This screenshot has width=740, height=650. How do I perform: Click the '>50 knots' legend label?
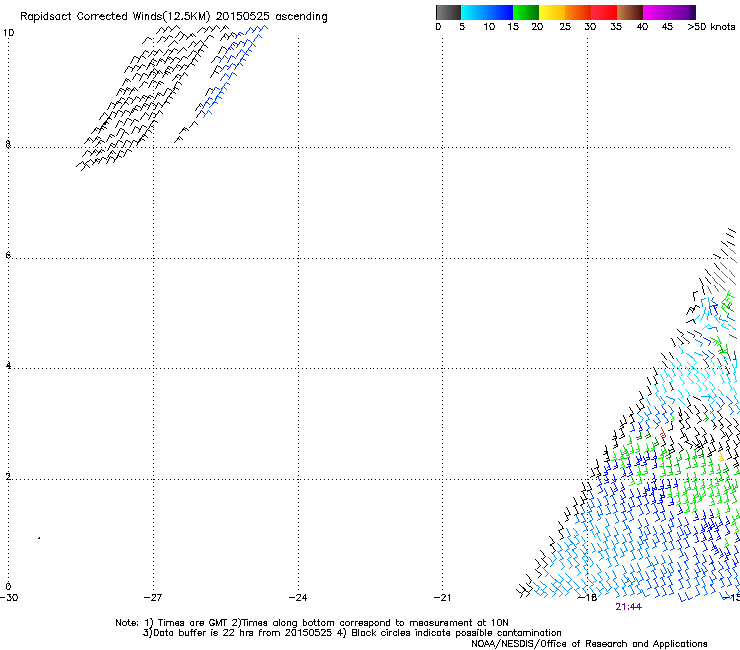(711, 27)
